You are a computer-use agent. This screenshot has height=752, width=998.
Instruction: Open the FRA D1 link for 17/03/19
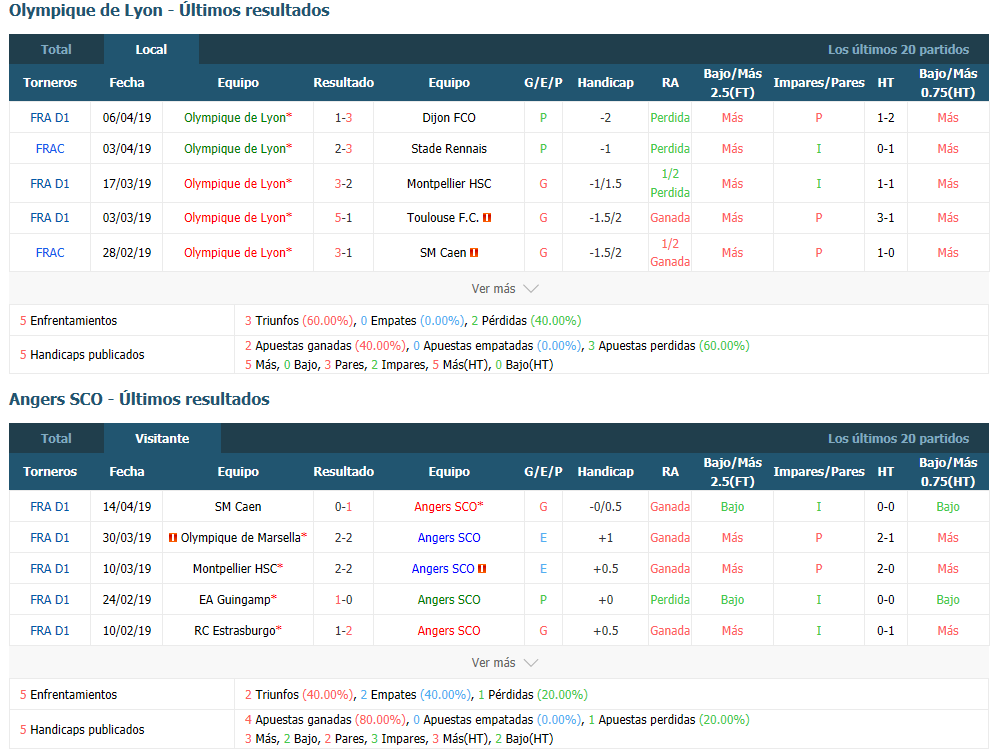[x=50, y=184]
